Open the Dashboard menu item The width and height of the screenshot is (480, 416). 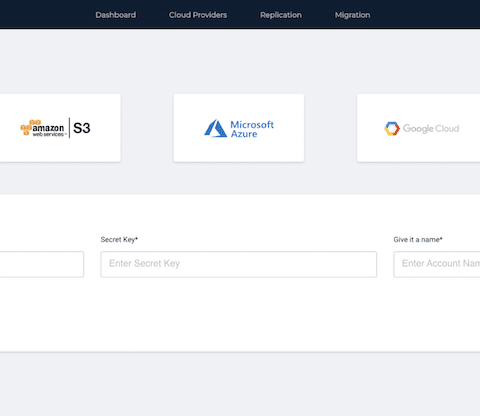[x=115, y=15]
